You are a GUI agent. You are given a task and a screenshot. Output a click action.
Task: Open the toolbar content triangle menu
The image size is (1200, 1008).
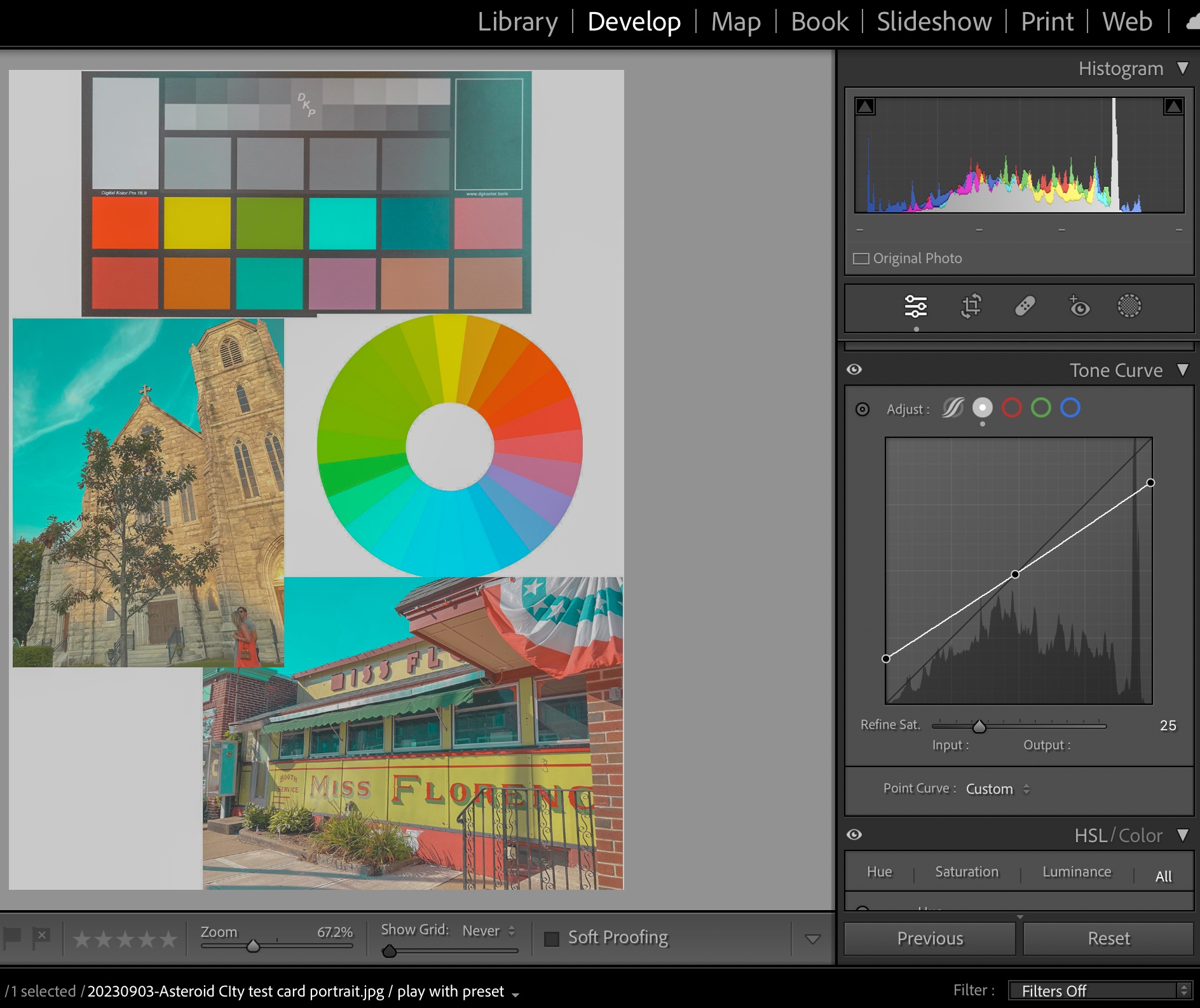(x=813, y=939)
